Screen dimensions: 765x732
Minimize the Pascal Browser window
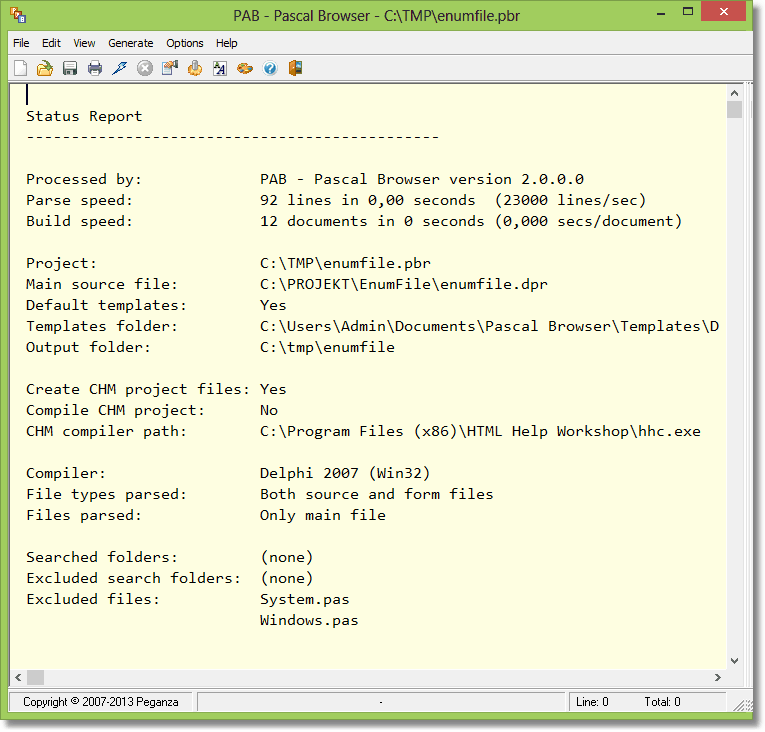click(661, 13)
